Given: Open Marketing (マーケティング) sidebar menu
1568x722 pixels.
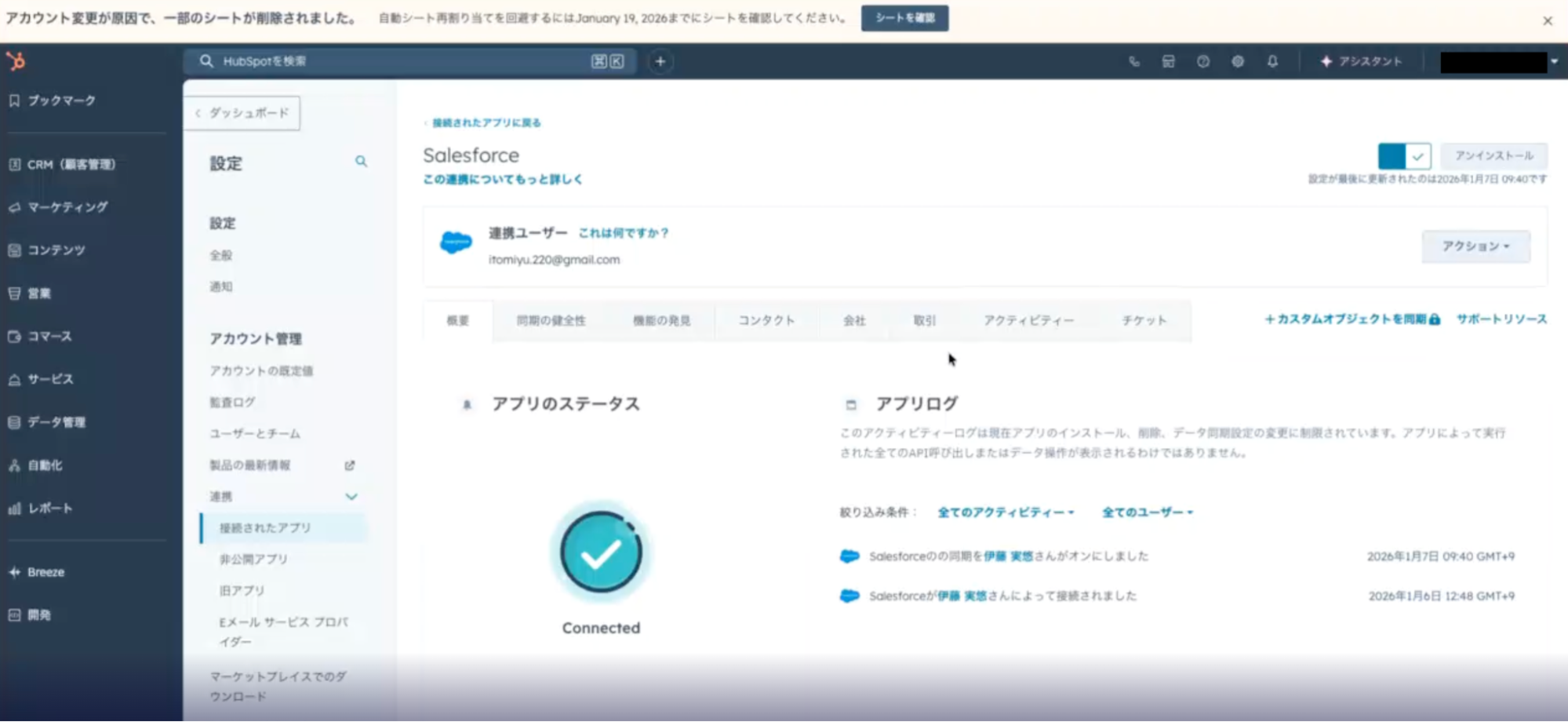Looking at the screenshot, I should pyautogui.click(x=58, y=207).
